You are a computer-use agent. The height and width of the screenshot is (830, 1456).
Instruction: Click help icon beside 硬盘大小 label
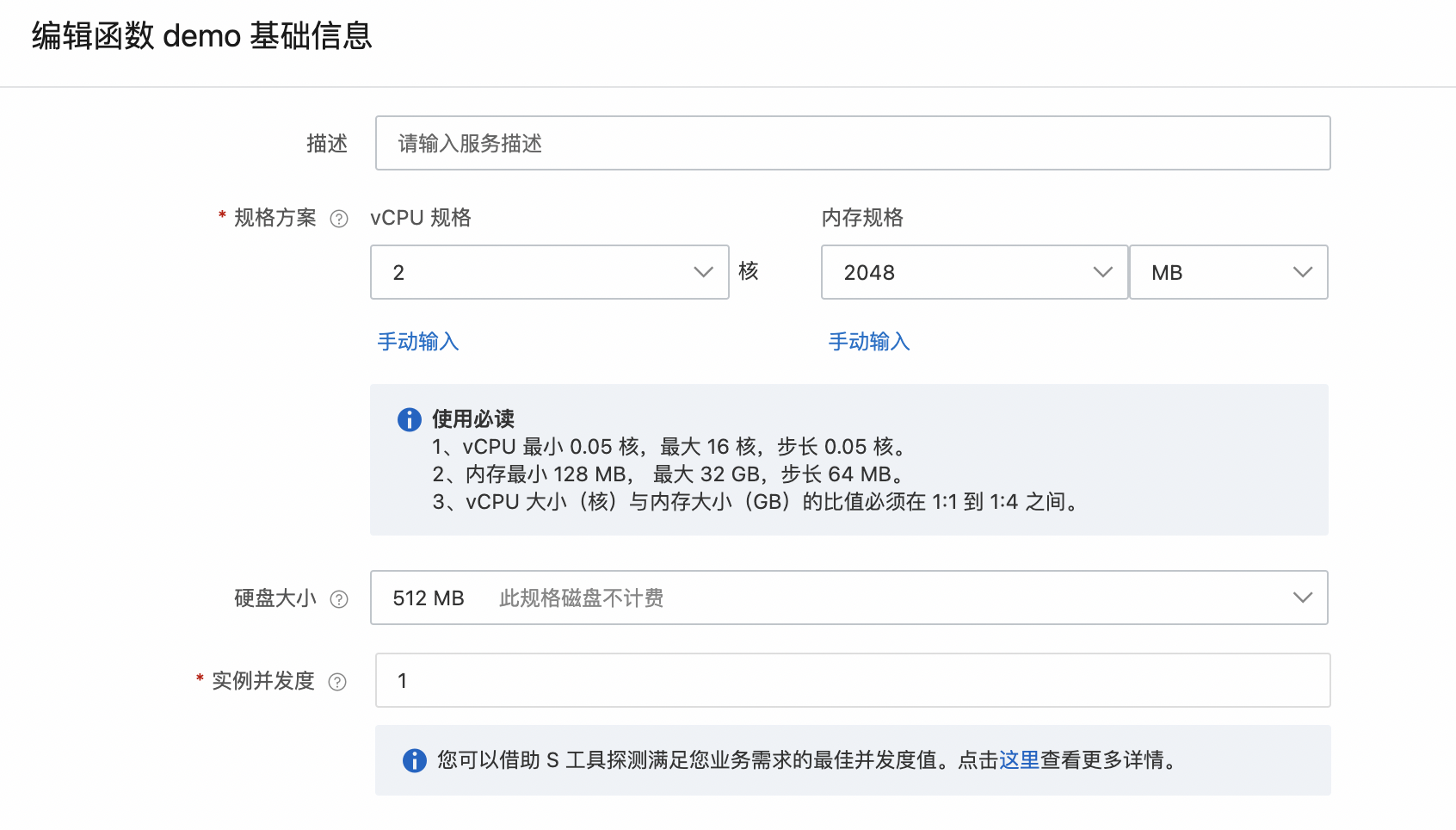point(339,599)
